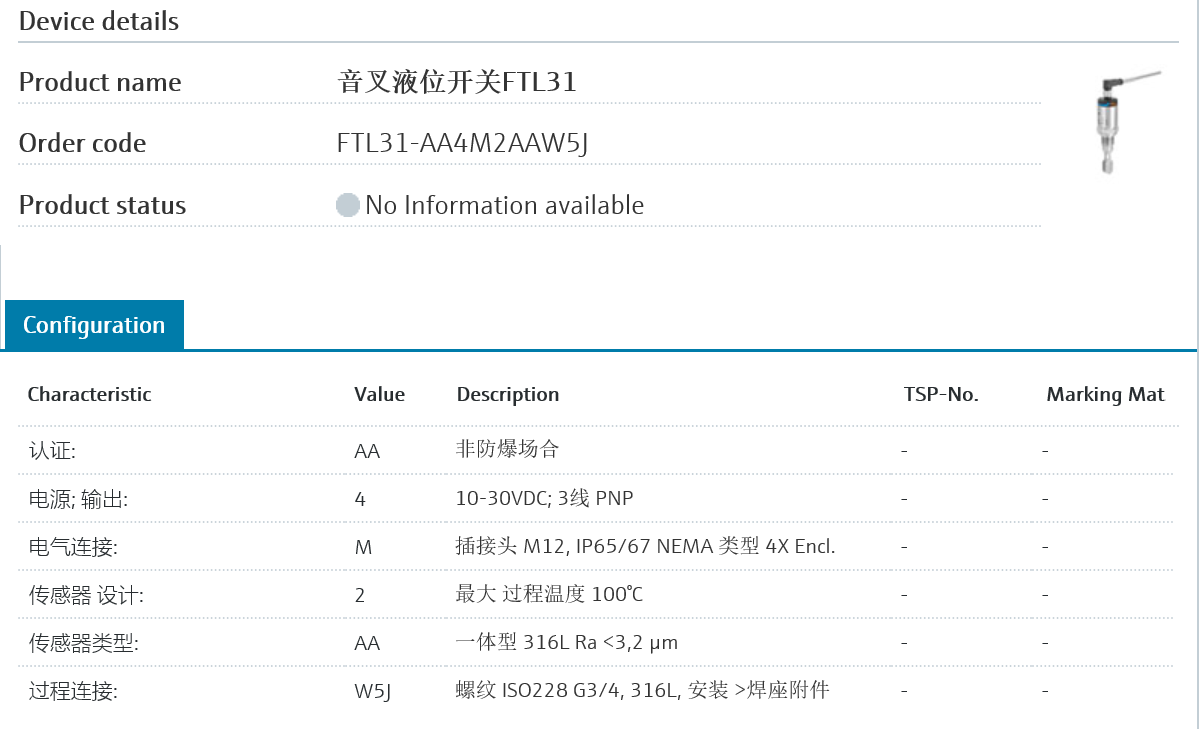Click the product name 音叉液位开关FTL31
1199x729 pixels.
pos(457,82)
